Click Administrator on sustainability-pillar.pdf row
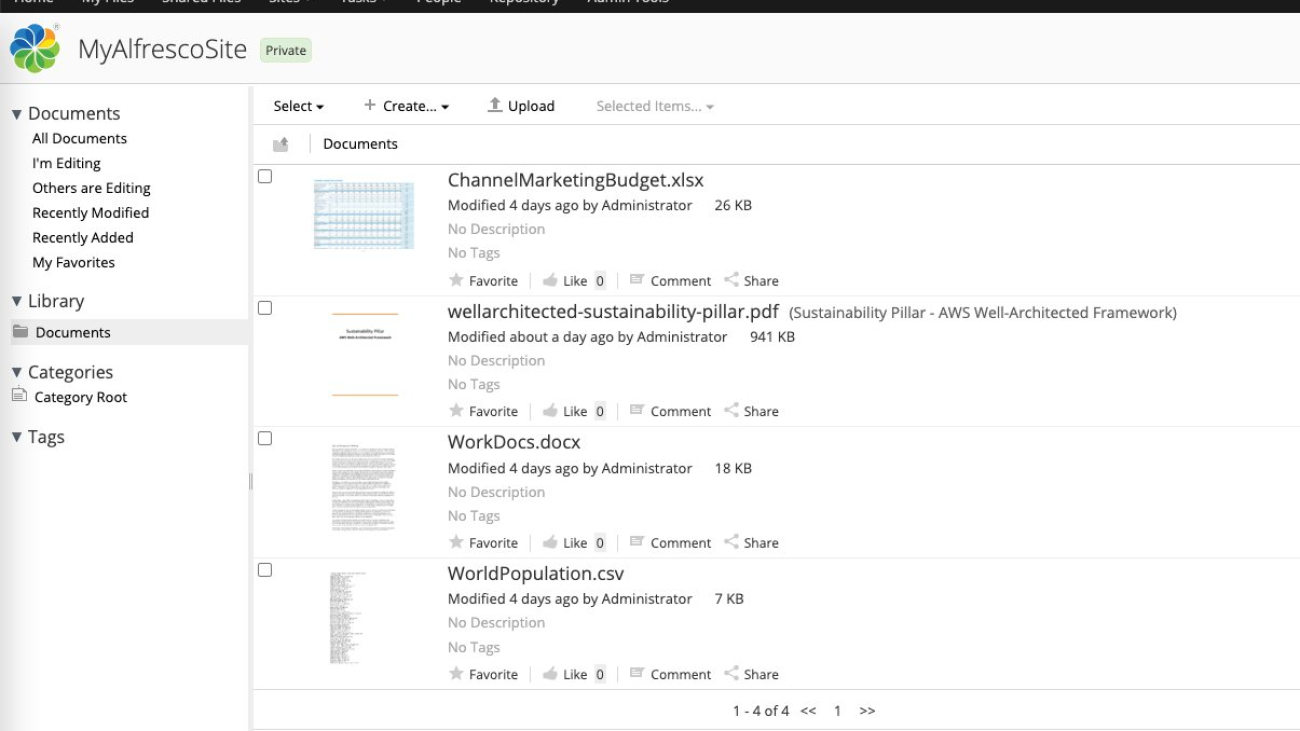1300x731 pixels. click(x=682, y=337)
